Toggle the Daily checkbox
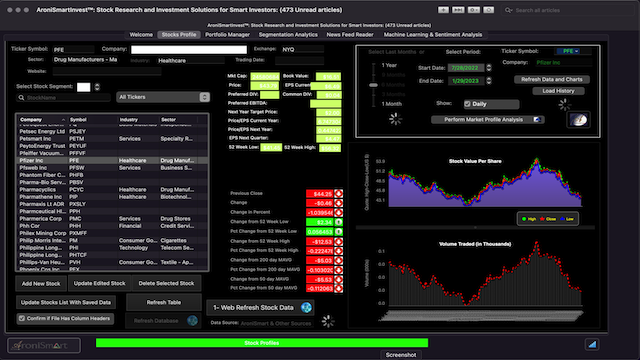 point(467,104)
